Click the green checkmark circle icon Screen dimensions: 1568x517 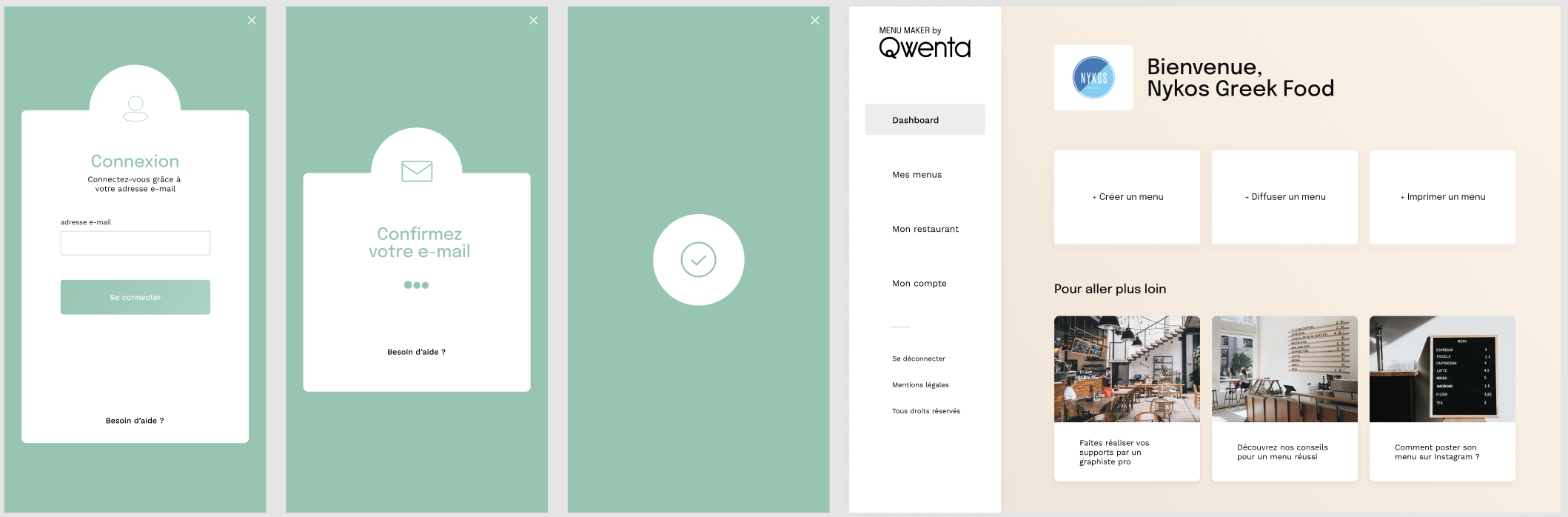tap(698, 260)
